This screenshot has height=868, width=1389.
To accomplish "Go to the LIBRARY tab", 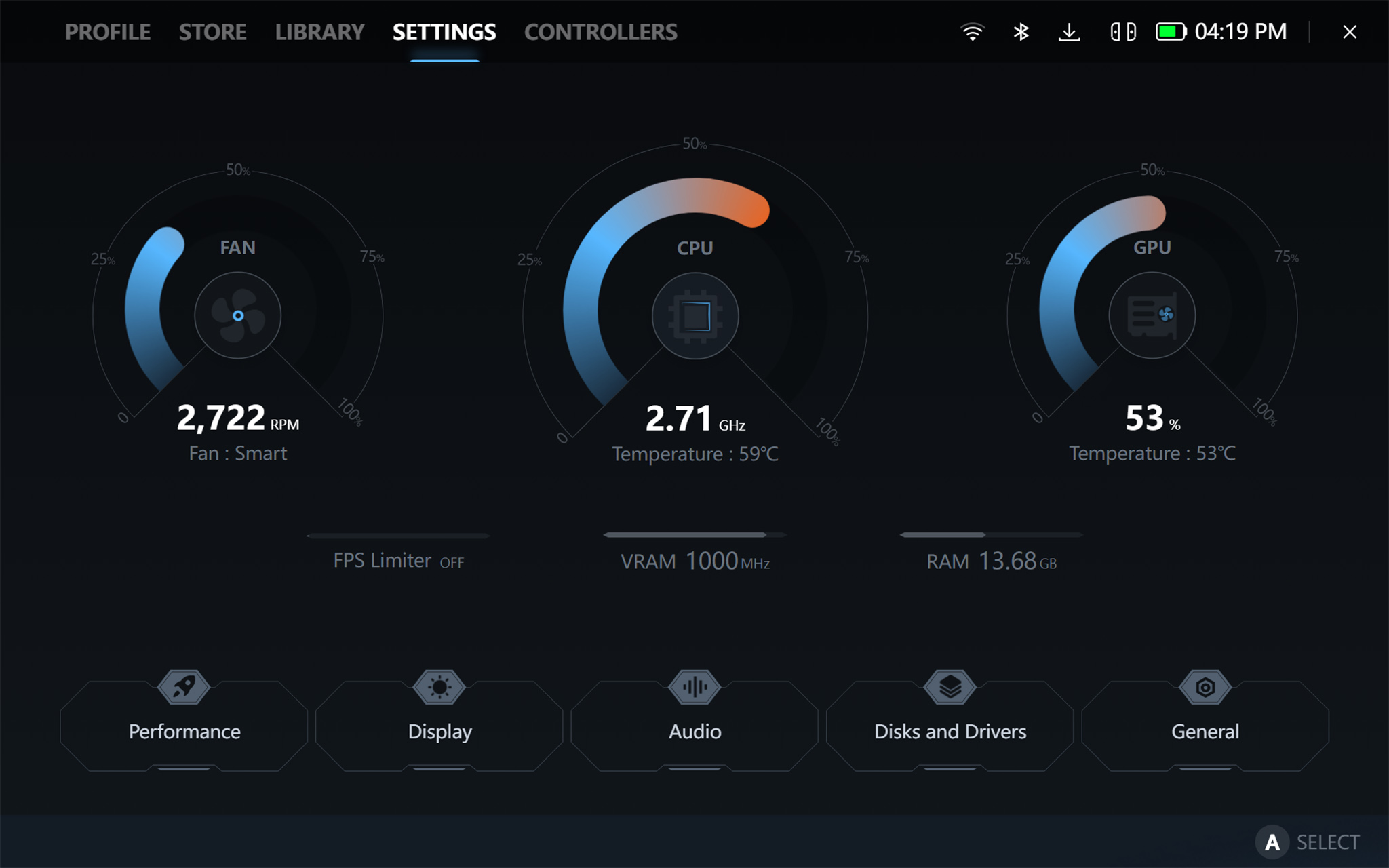I will point(319,32).
